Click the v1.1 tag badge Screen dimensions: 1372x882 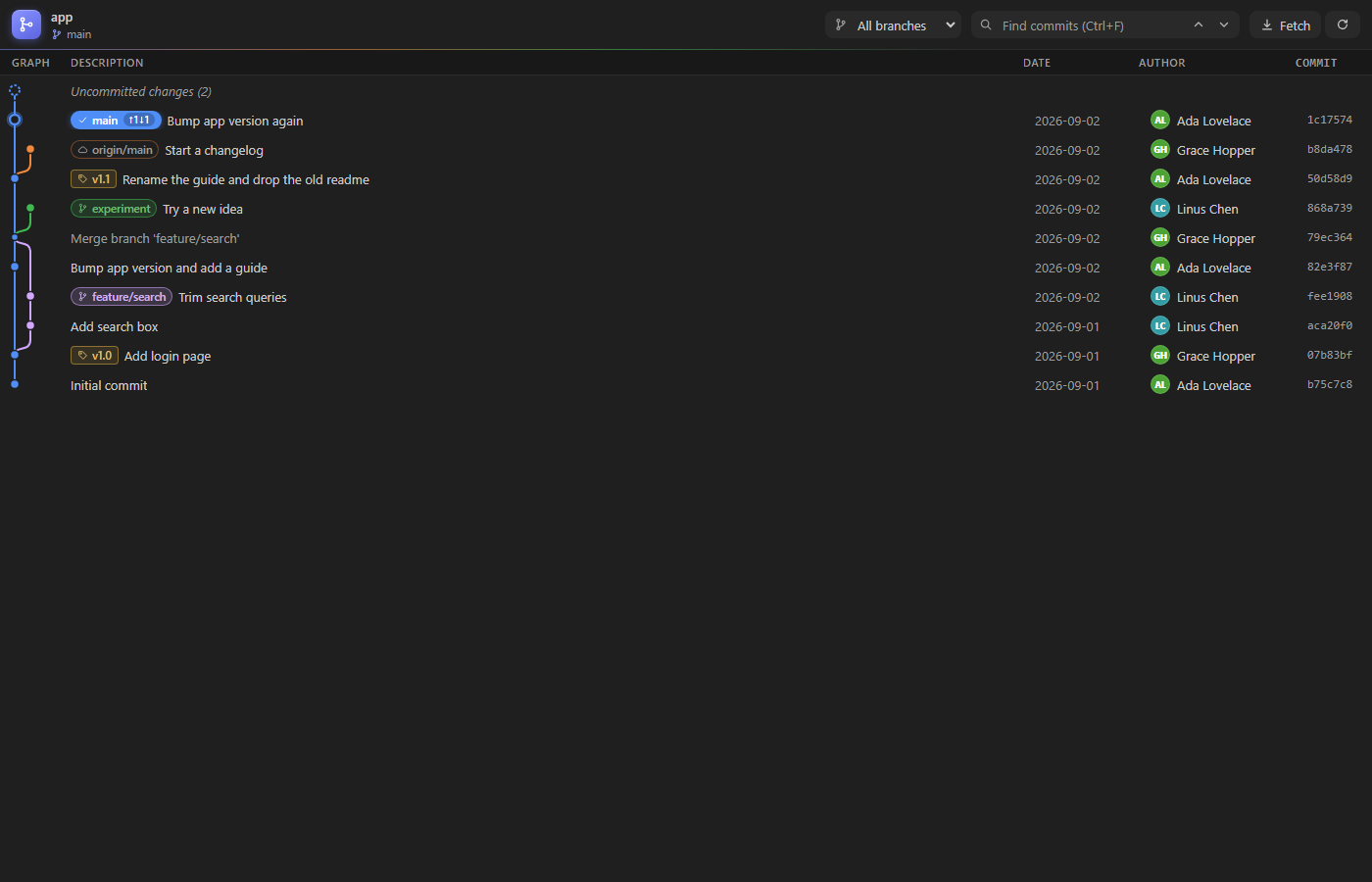93,179
